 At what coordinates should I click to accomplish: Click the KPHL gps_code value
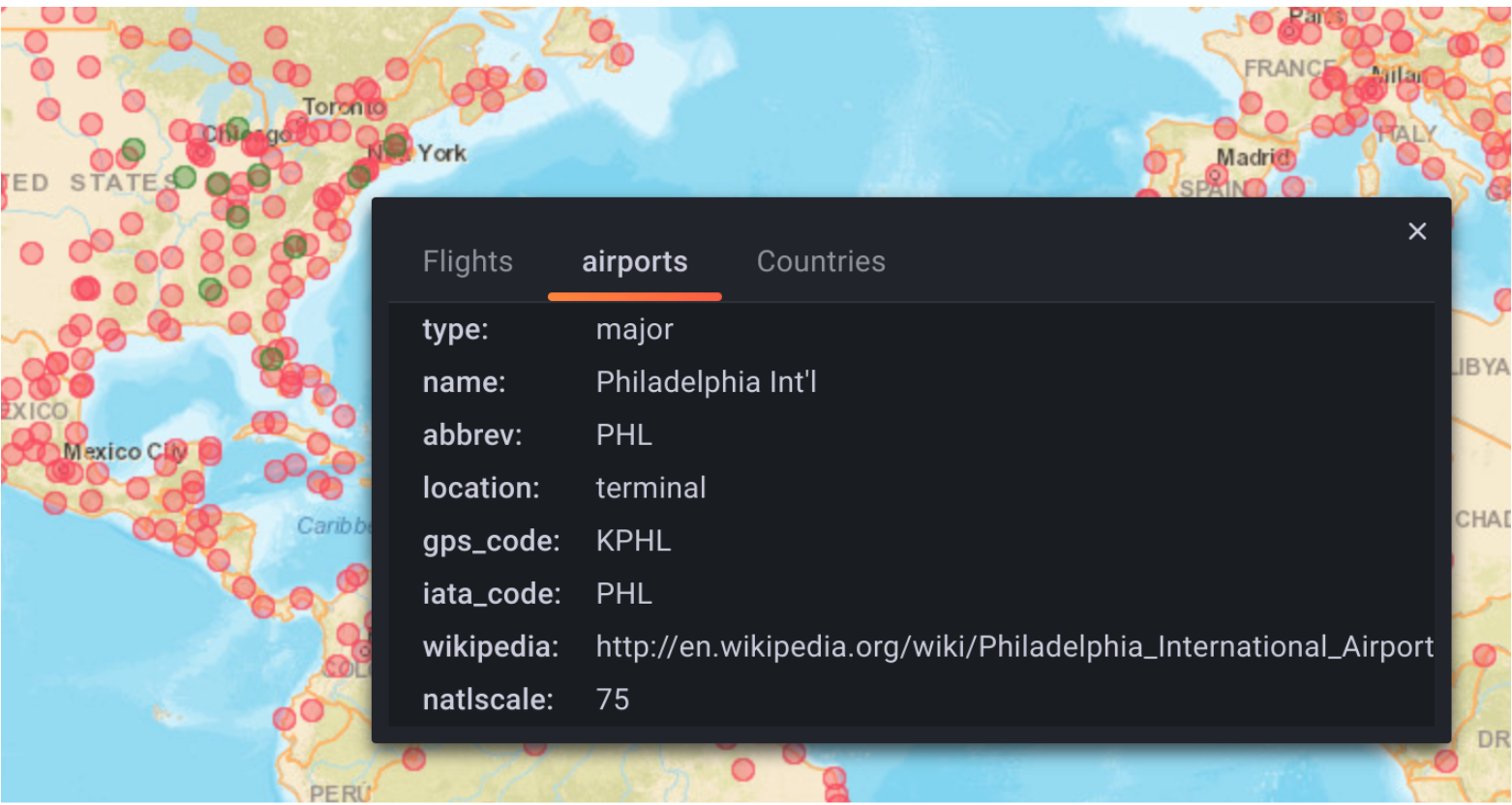[633, 541]
